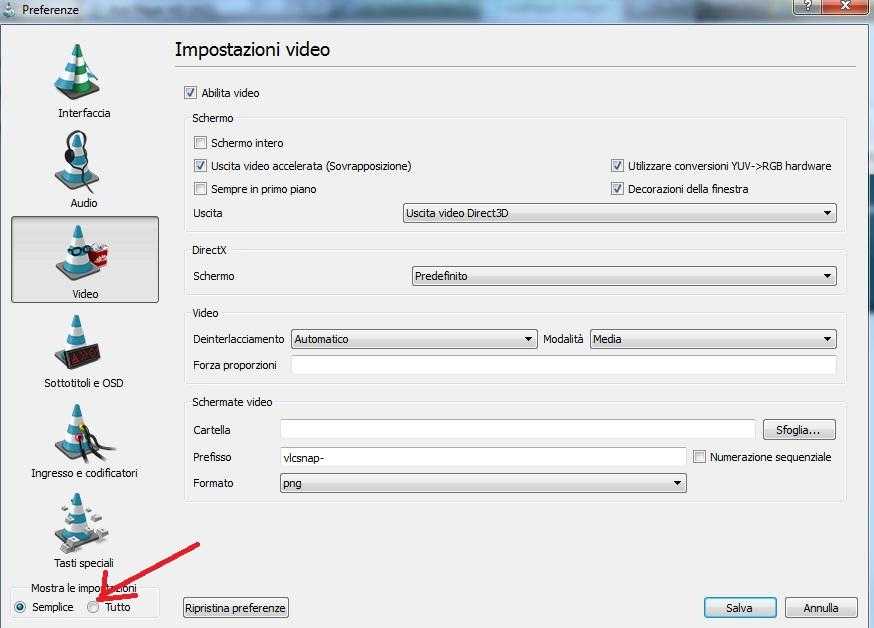Click the Prefisso field containing vlcsnap-

pos(483,457)
